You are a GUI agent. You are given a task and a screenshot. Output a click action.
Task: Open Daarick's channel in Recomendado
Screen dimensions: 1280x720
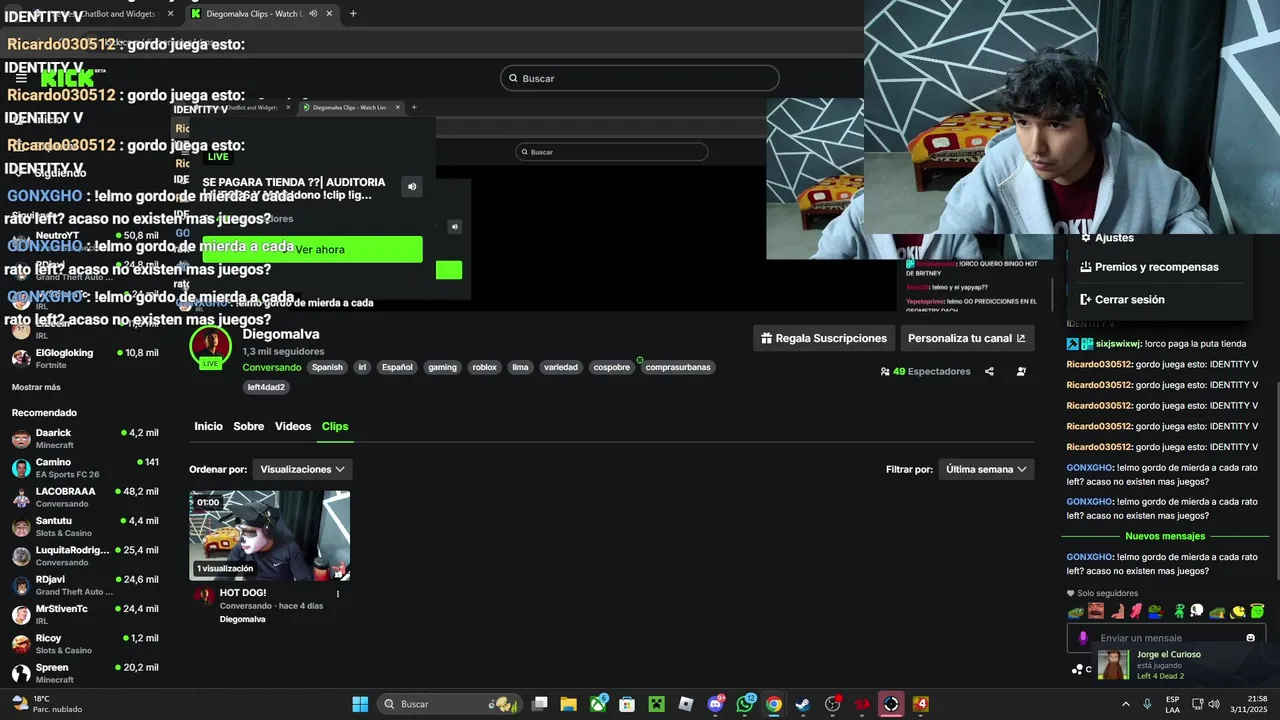pyautogui.click(x=85, y=438)
